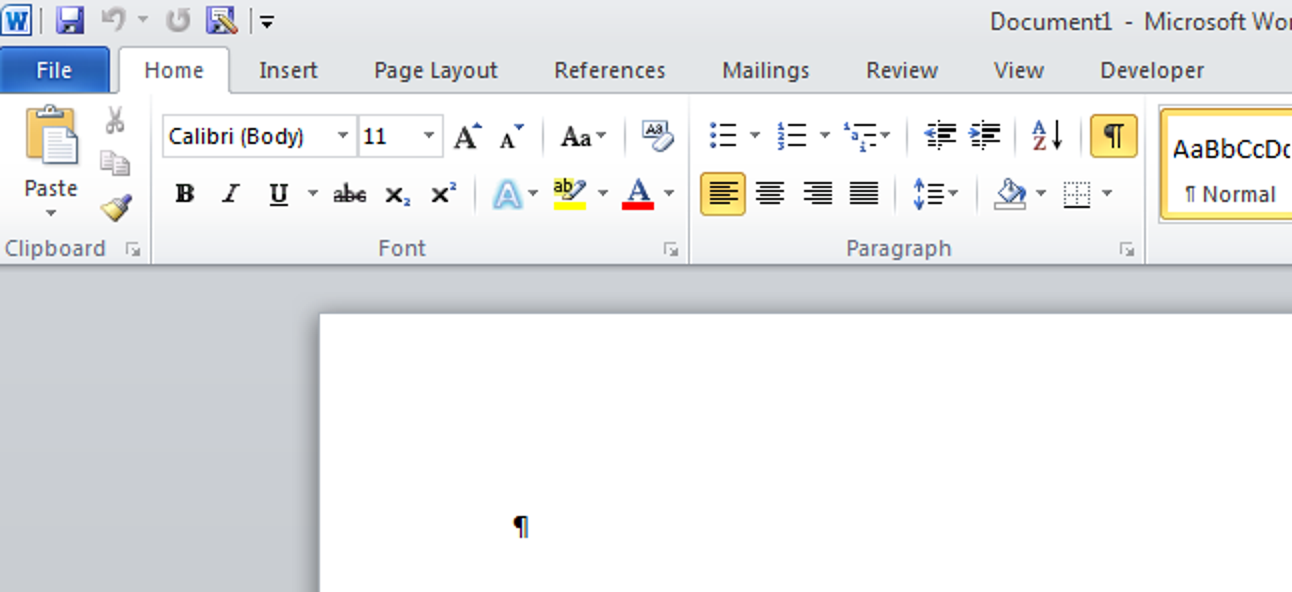The image size is (1292, 592).
Task: Shrink font size with the small A
Action: tap(511, 136)
